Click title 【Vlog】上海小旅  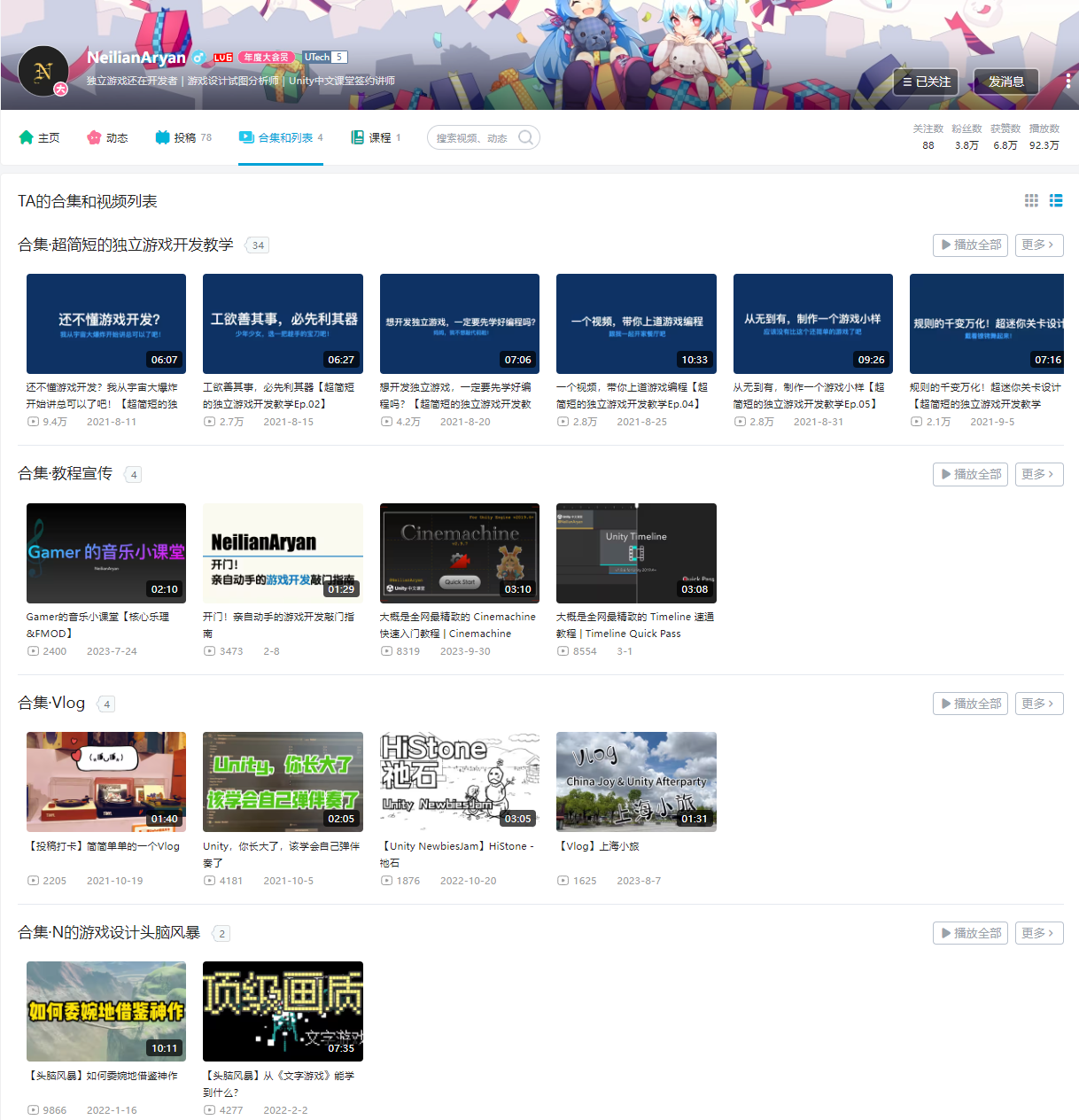598,846
